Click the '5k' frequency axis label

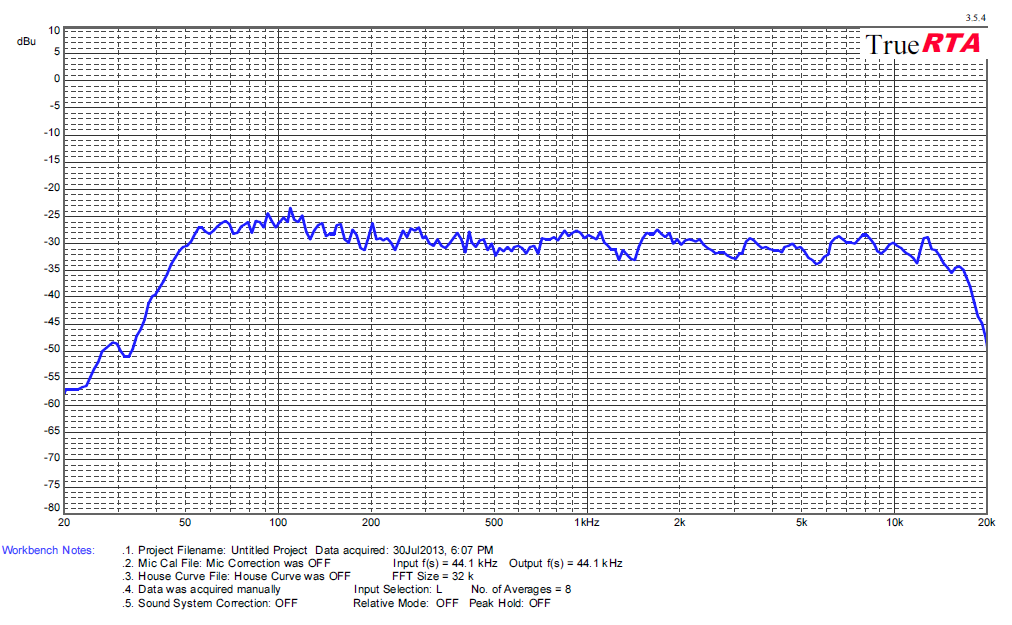tap(801, 522)
